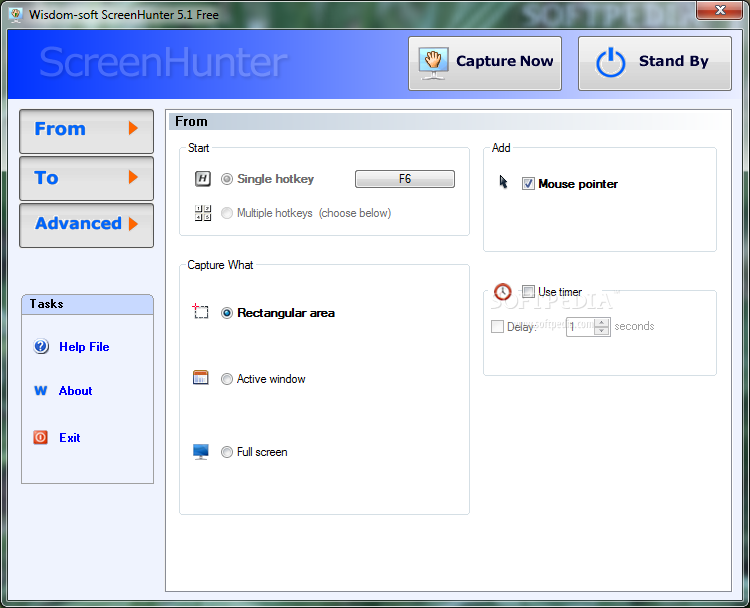Viewport: 750px width, 608px height.
Task: Click the Delay seconds input field
Action: (x=580, y=327)
